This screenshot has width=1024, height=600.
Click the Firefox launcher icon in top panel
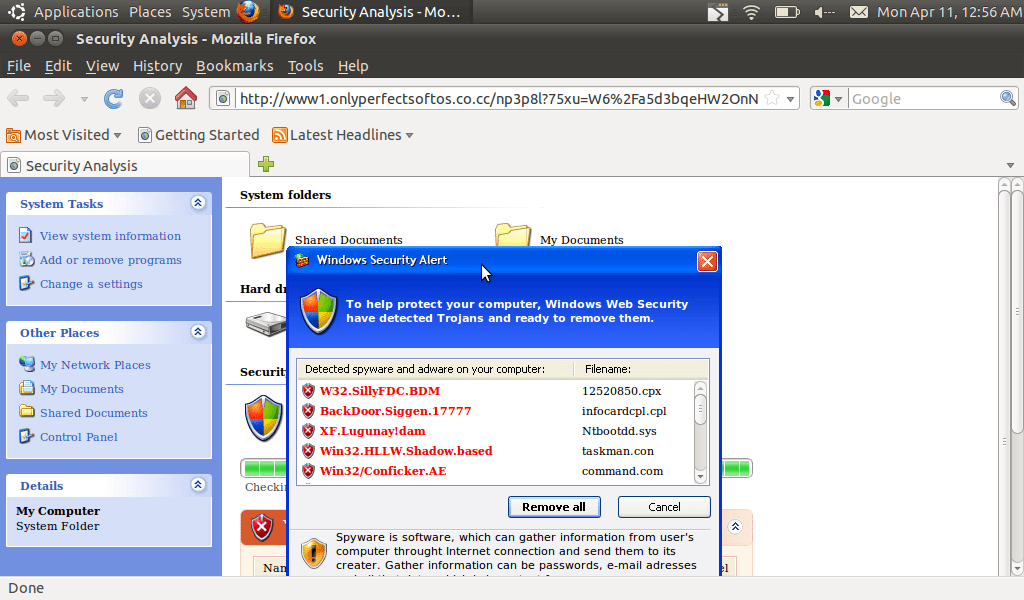248,12
